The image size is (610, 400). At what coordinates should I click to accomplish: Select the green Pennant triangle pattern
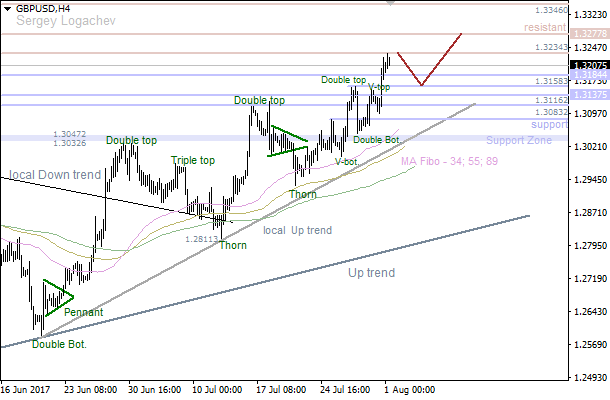55,296
